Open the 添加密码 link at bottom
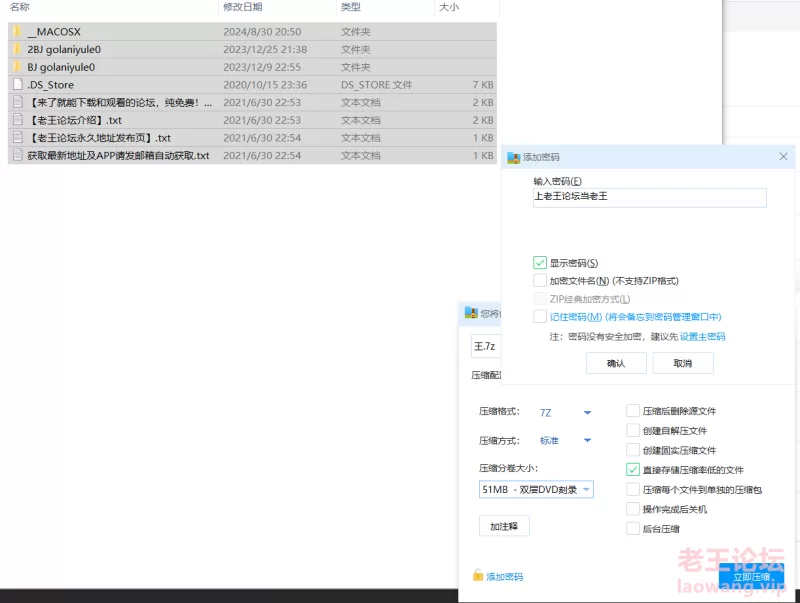The height and width of the screenshot is (603, 800). point(505,576)
